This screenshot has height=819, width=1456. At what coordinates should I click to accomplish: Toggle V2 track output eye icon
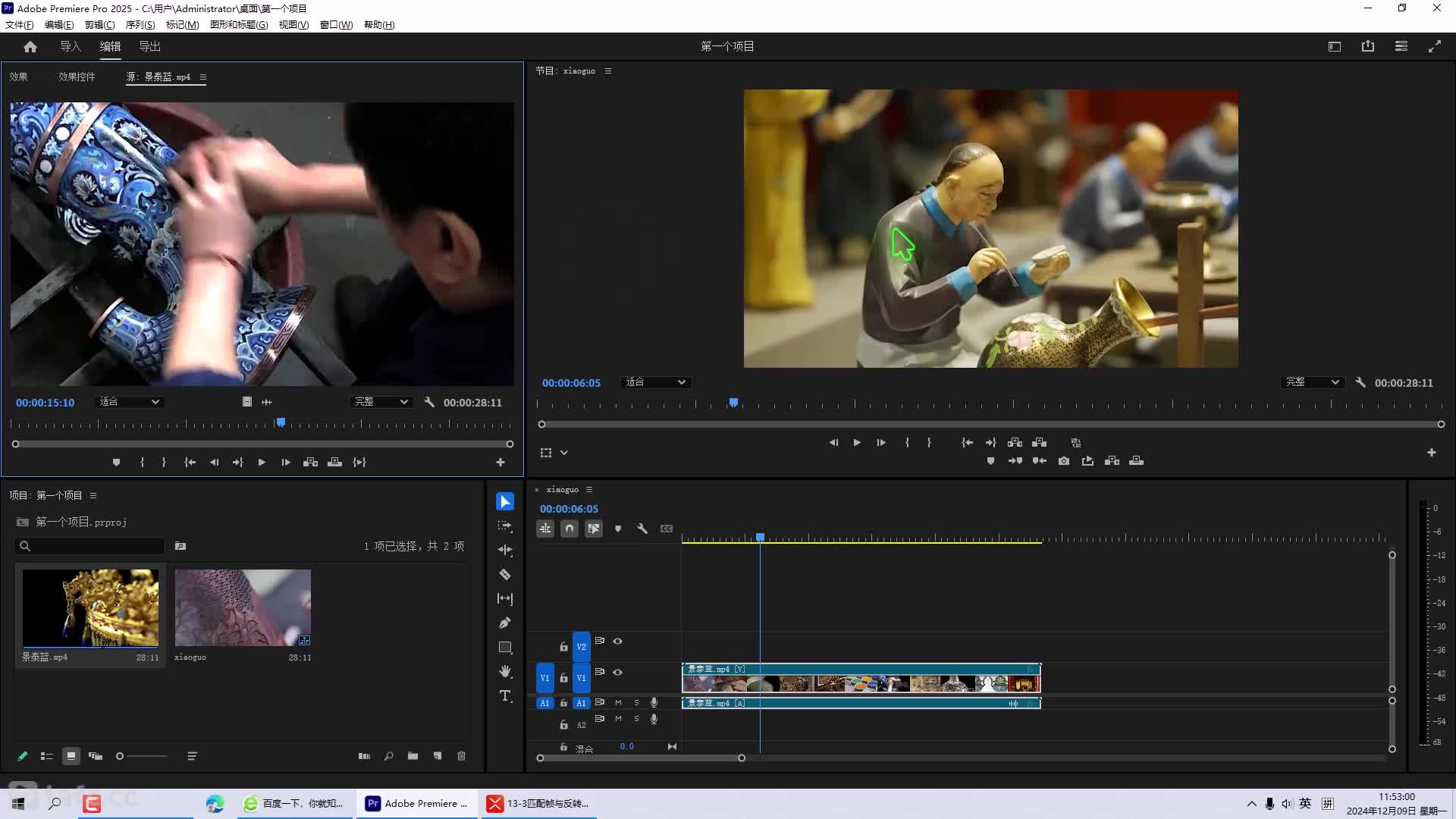(x=618, y=642)
